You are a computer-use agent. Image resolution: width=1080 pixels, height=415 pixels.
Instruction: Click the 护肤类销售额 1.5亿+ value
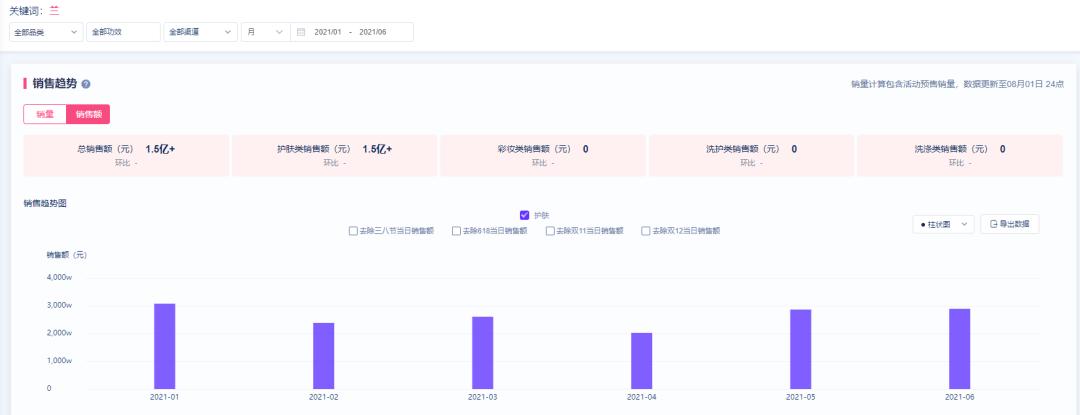point(377,149)
